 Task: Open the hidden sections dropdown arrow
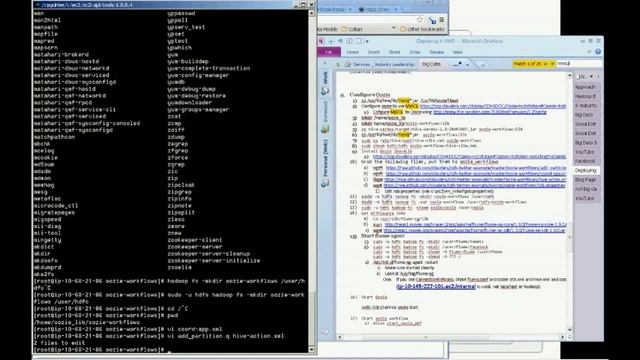click(x=467, y=64)
